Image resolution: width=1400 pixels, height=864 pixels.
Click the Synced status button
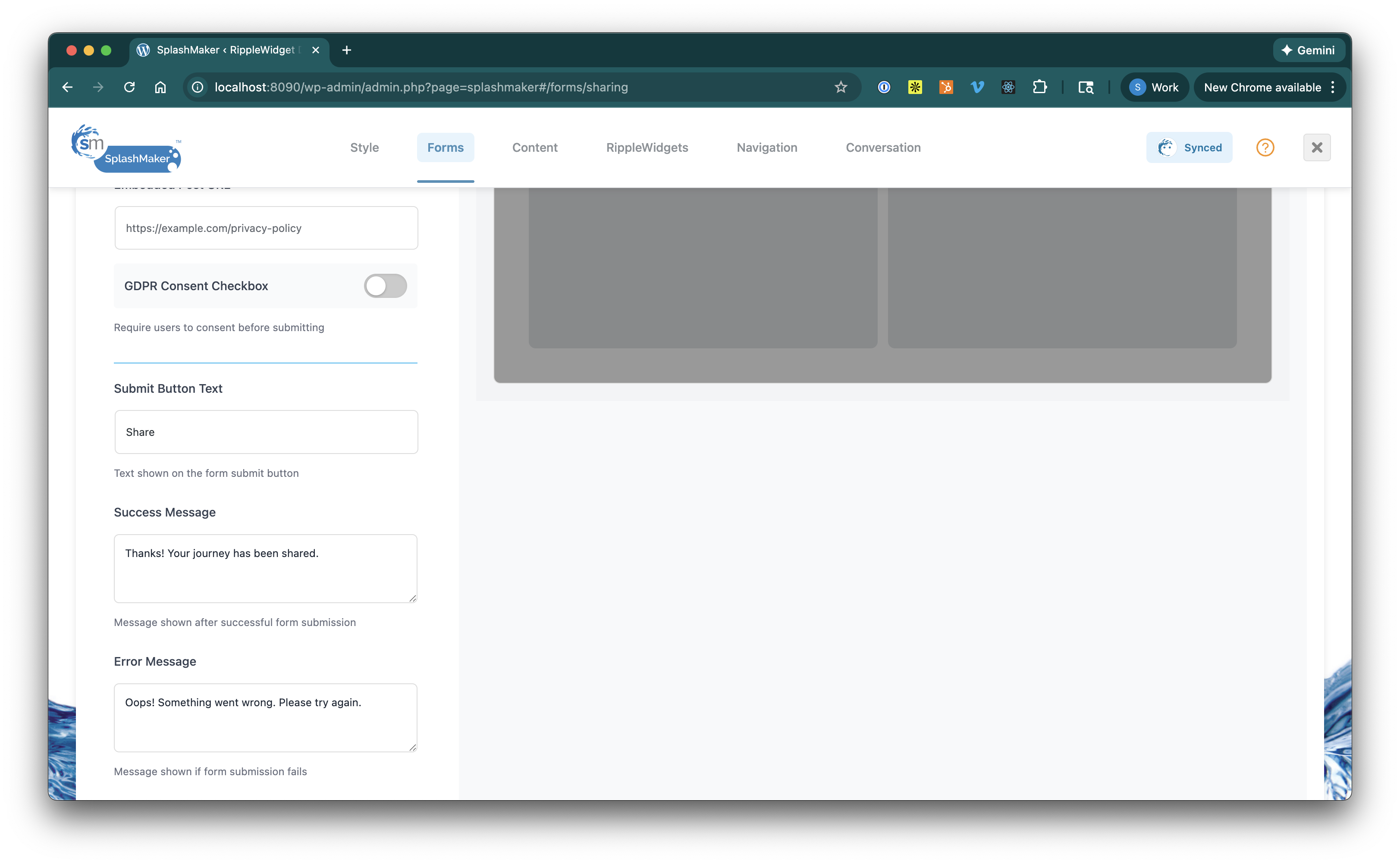(1189, 147)
